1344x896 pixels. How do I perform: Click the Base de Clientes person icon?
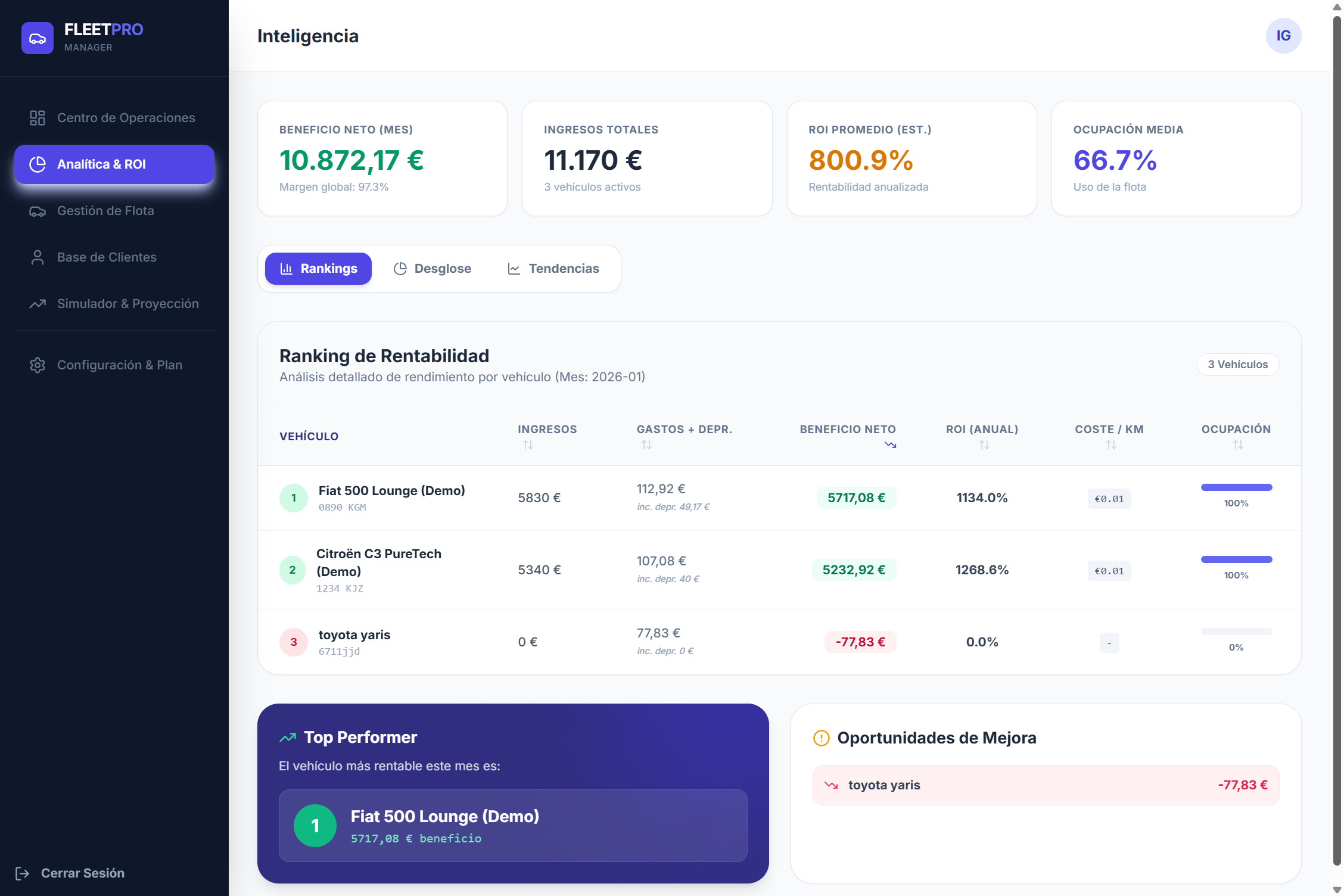pos(37,257)
